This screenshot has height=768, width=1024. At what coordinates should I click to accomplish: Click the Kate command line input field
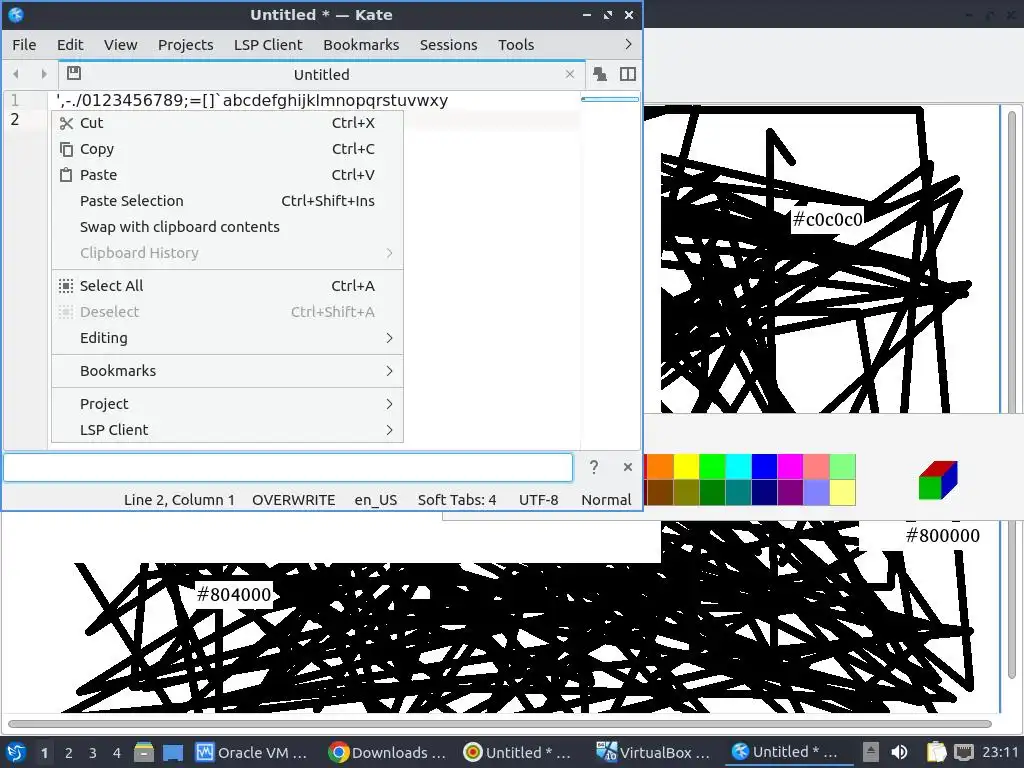(x=288, y=468)
